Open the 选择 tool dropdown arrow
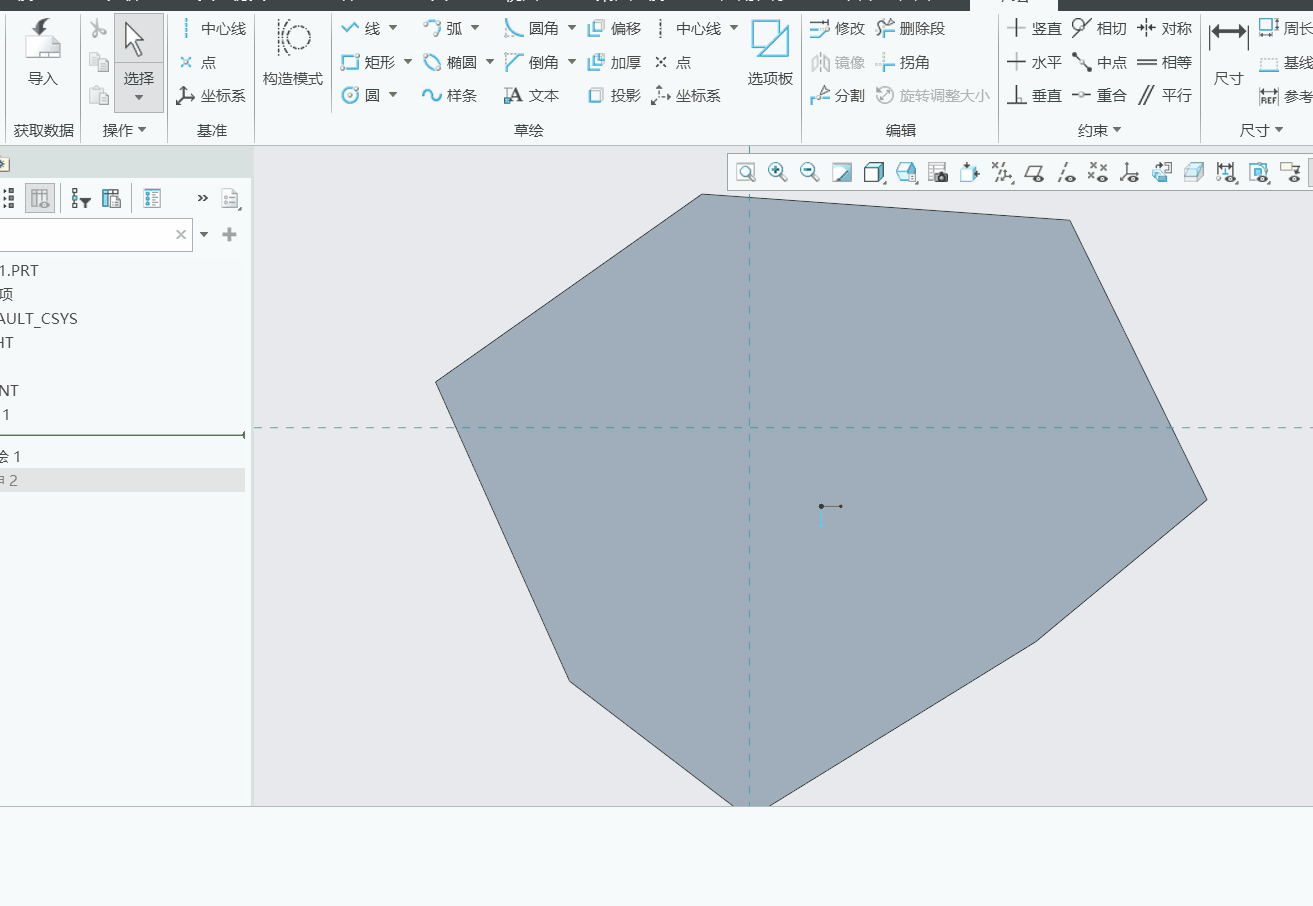This screenshot has height=906, width=1313. (x=139, y=98)
